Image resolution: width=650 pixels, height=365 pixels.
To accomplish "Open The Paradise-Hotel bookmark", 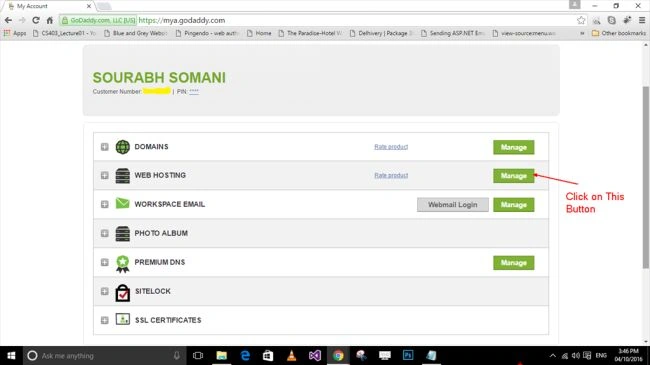I will coord(310,33).
